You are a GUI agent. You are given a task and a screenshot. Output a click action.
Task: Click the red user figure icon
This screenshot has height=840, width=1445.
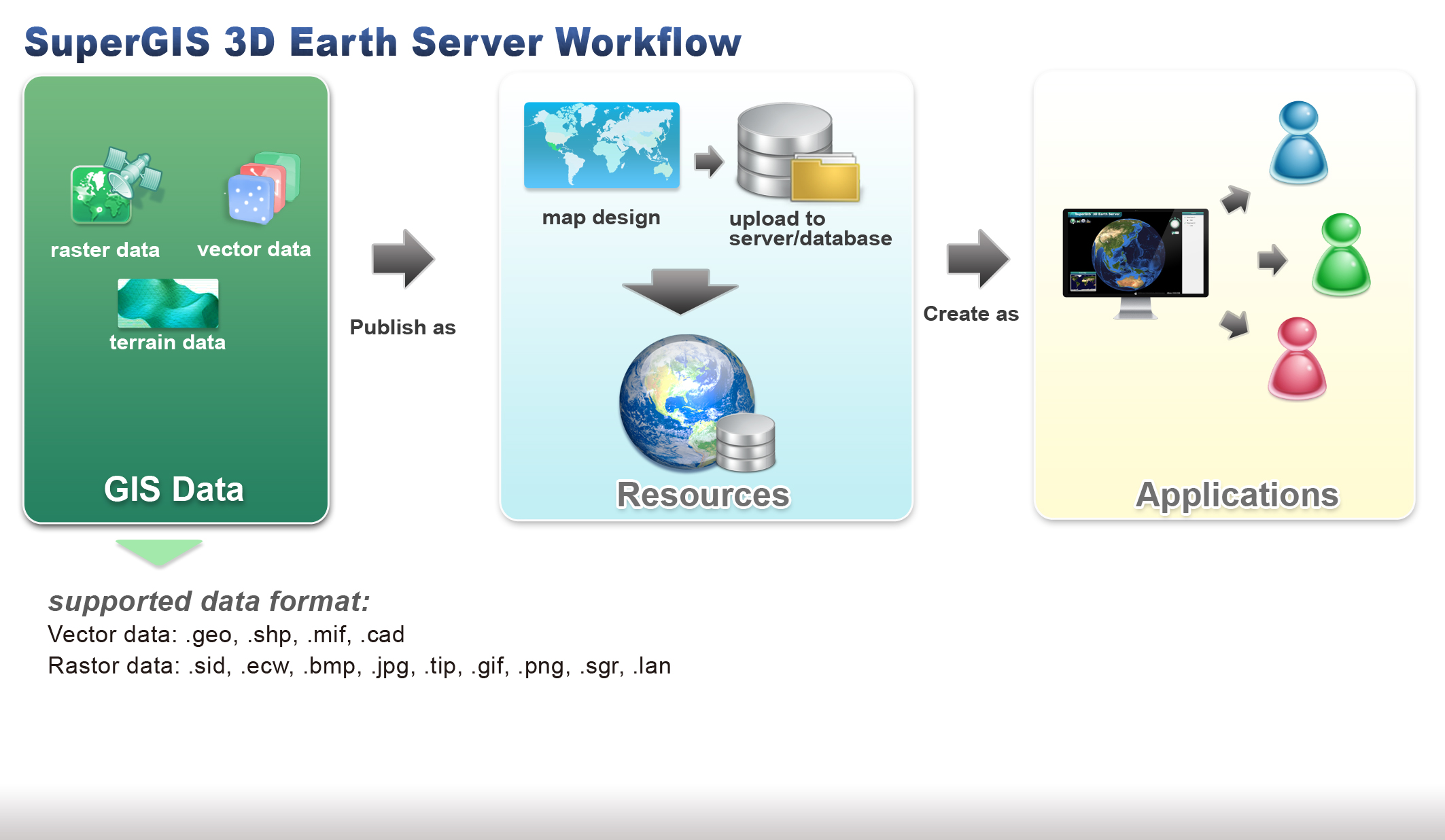tap(1297, 358)
